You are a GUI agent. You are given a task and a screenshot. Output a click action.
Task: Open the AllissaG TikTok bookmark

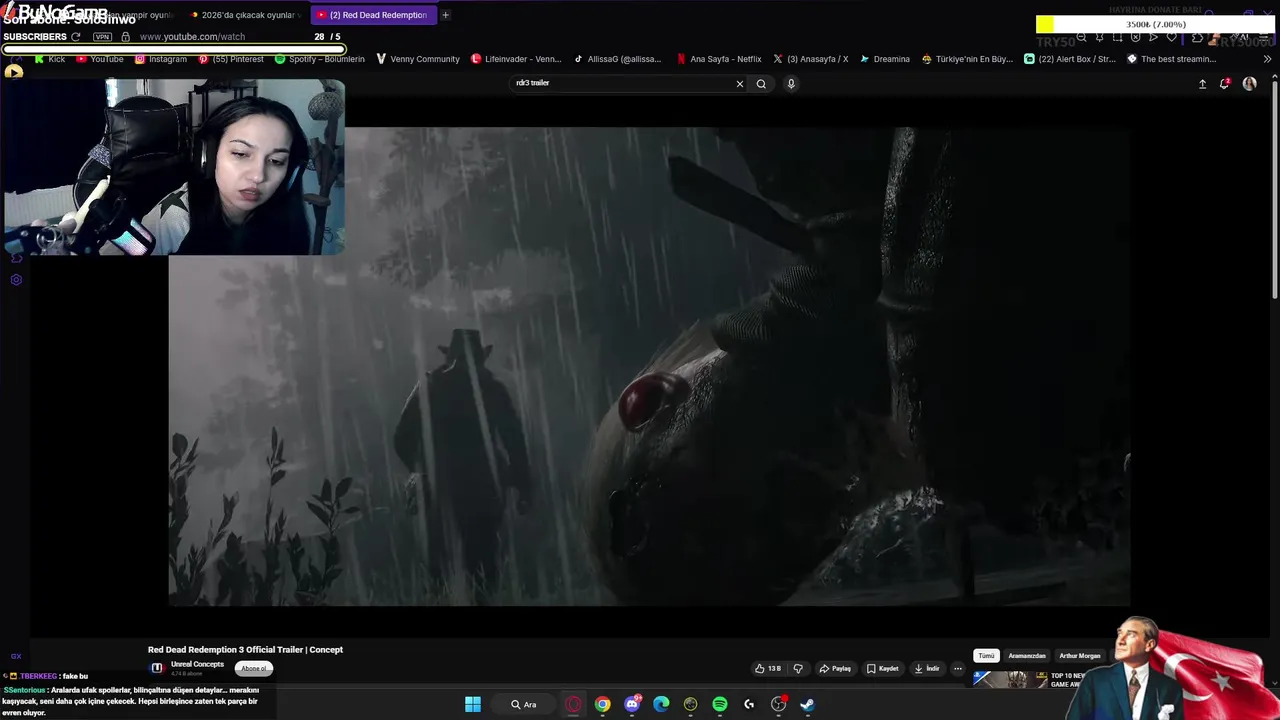(617, 59)
